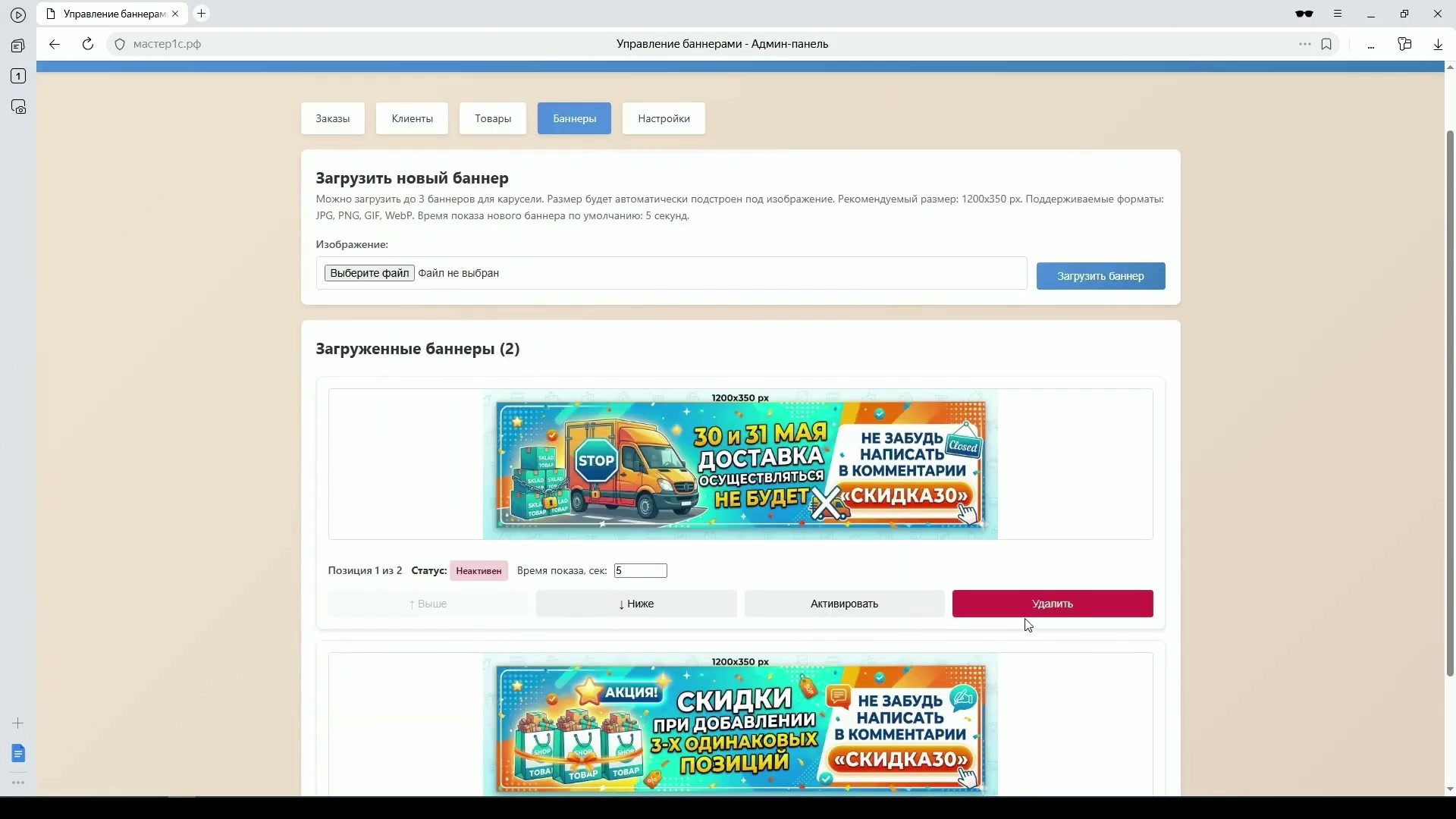Viewport: 1456px width, 819px height.
Task: Click the Позиция 1 из 2 label
Action: (x=365, y=570)
